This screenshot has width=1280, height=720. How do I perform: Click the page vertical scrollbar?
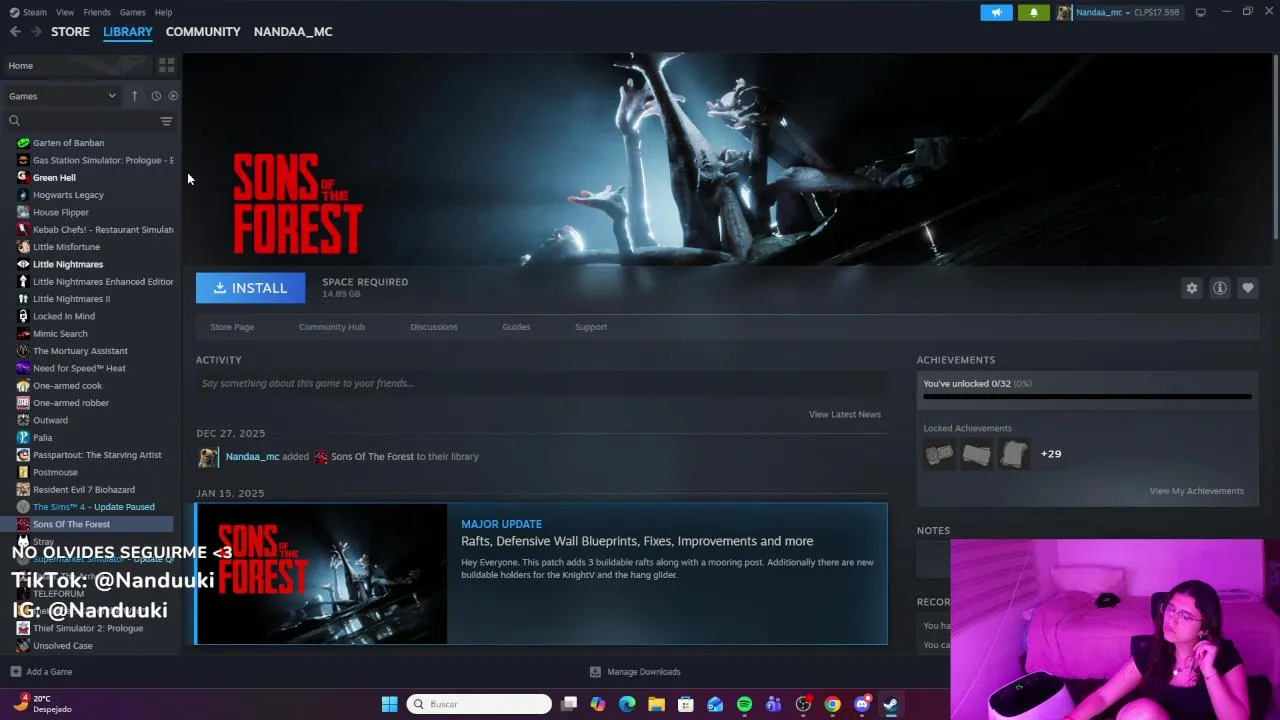[1275, 148]
